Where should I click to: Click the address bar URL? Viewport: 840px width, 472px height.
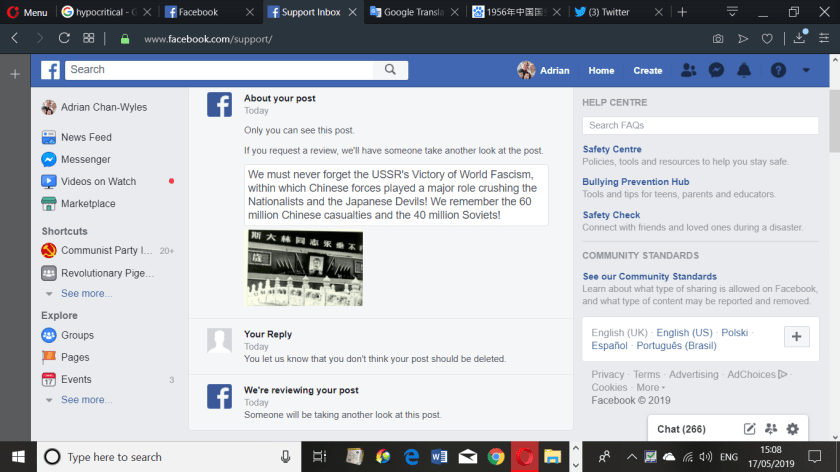pos(208,39)
